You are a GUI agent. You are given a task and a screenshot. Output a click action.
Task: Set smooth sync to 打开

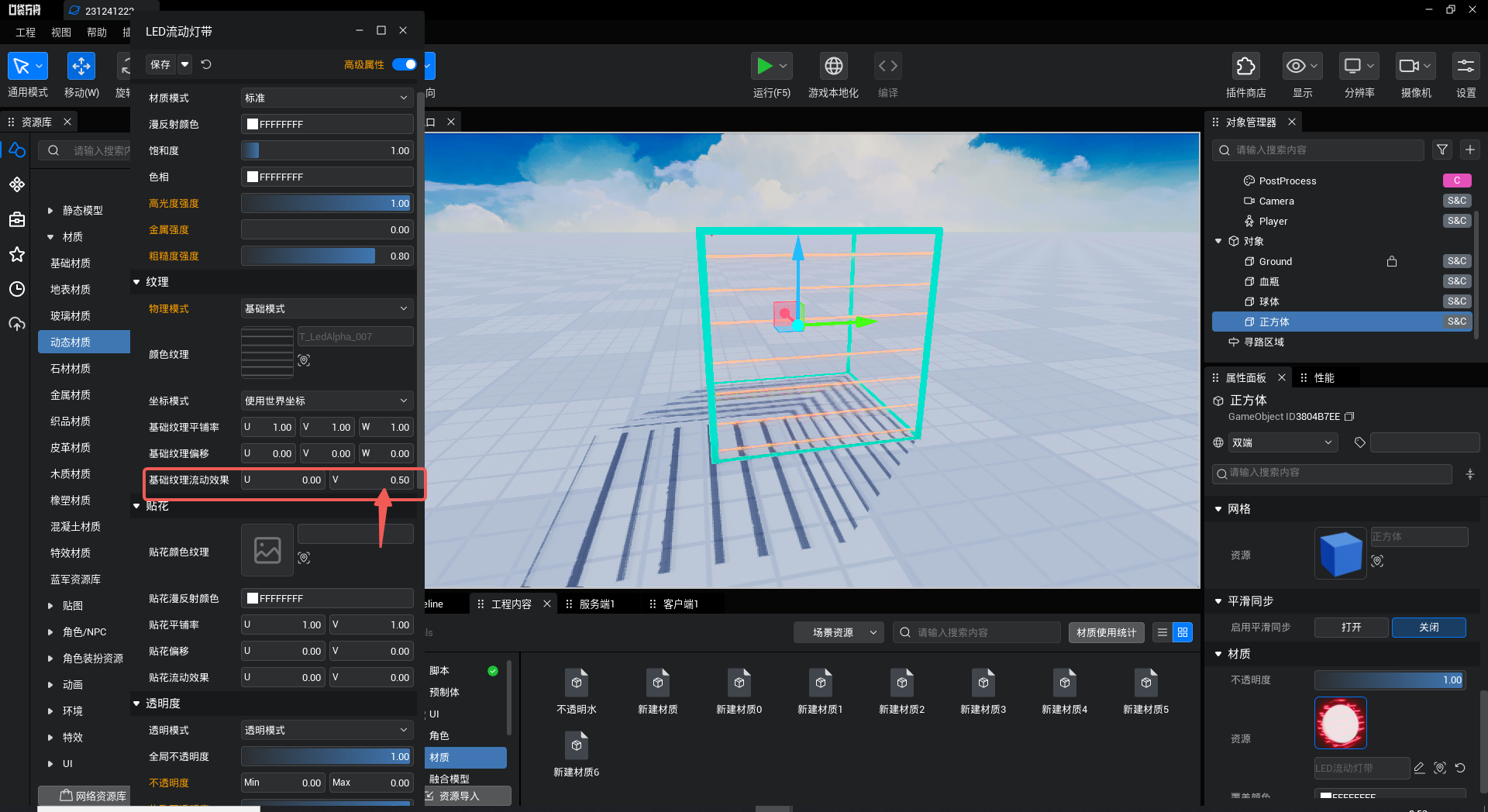pyautogui.click(x=1351, y=627)
